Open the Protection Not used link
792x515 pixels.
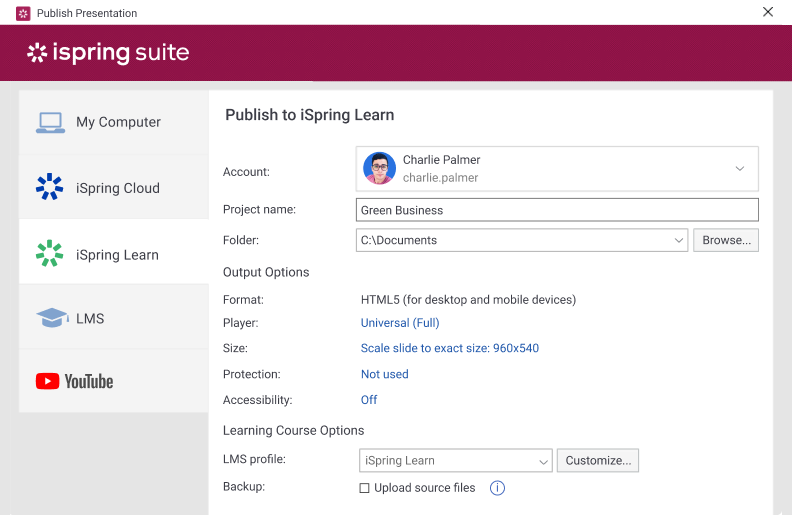[x=384, y=375]
